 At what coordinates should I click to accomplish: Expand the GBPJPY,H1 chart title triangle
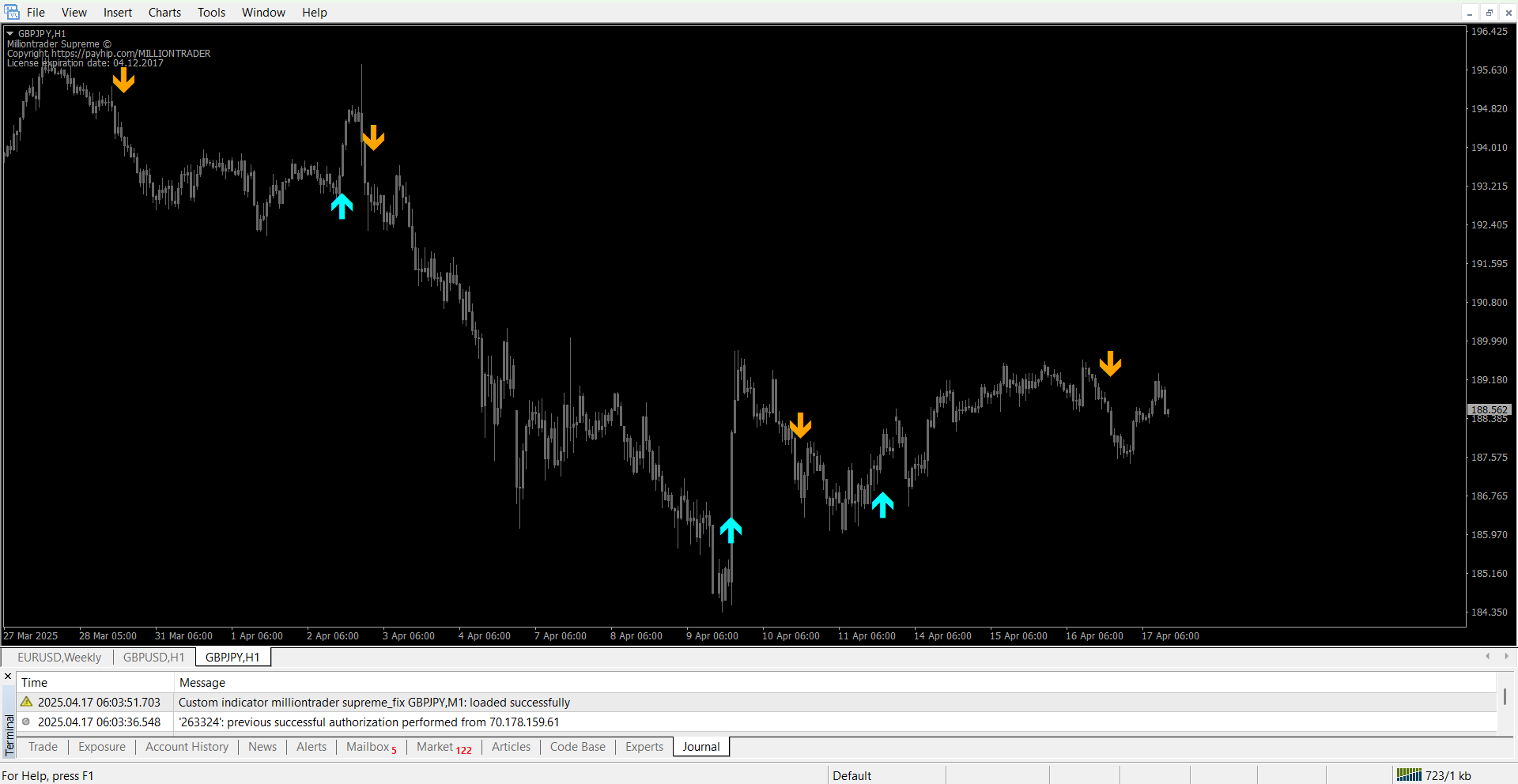pyautogui.click(x=10, y=33)
